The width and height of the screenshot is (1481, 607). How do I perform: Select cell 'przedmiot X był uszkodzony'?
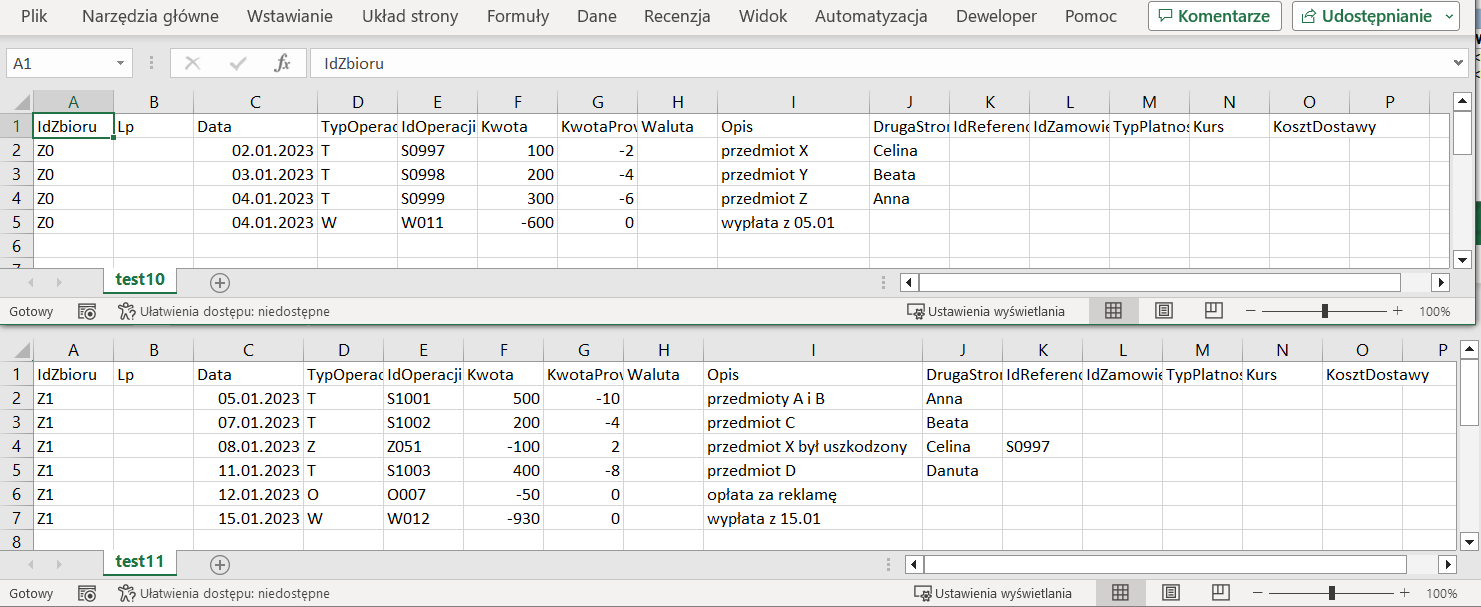coord(813,446)
